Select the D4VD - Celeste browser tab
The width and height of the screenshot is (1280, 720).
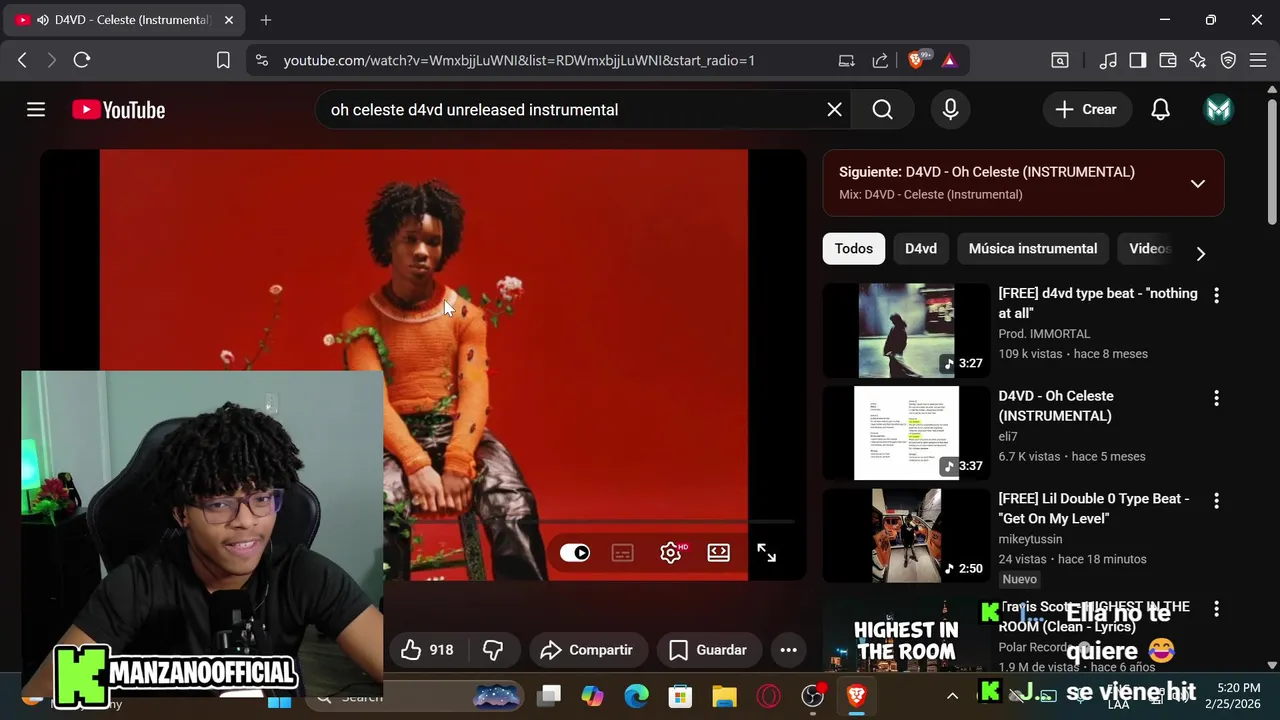[125, 20]
